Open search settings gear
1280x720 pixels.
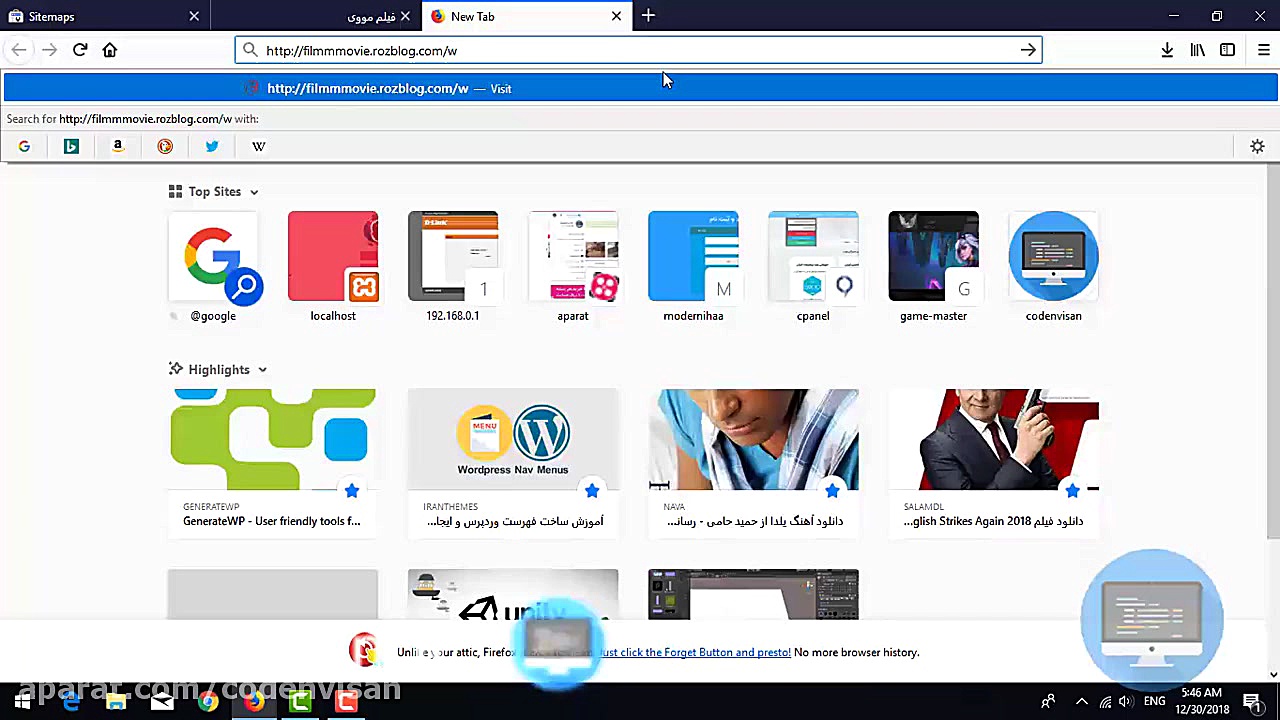coord(1257,146)
